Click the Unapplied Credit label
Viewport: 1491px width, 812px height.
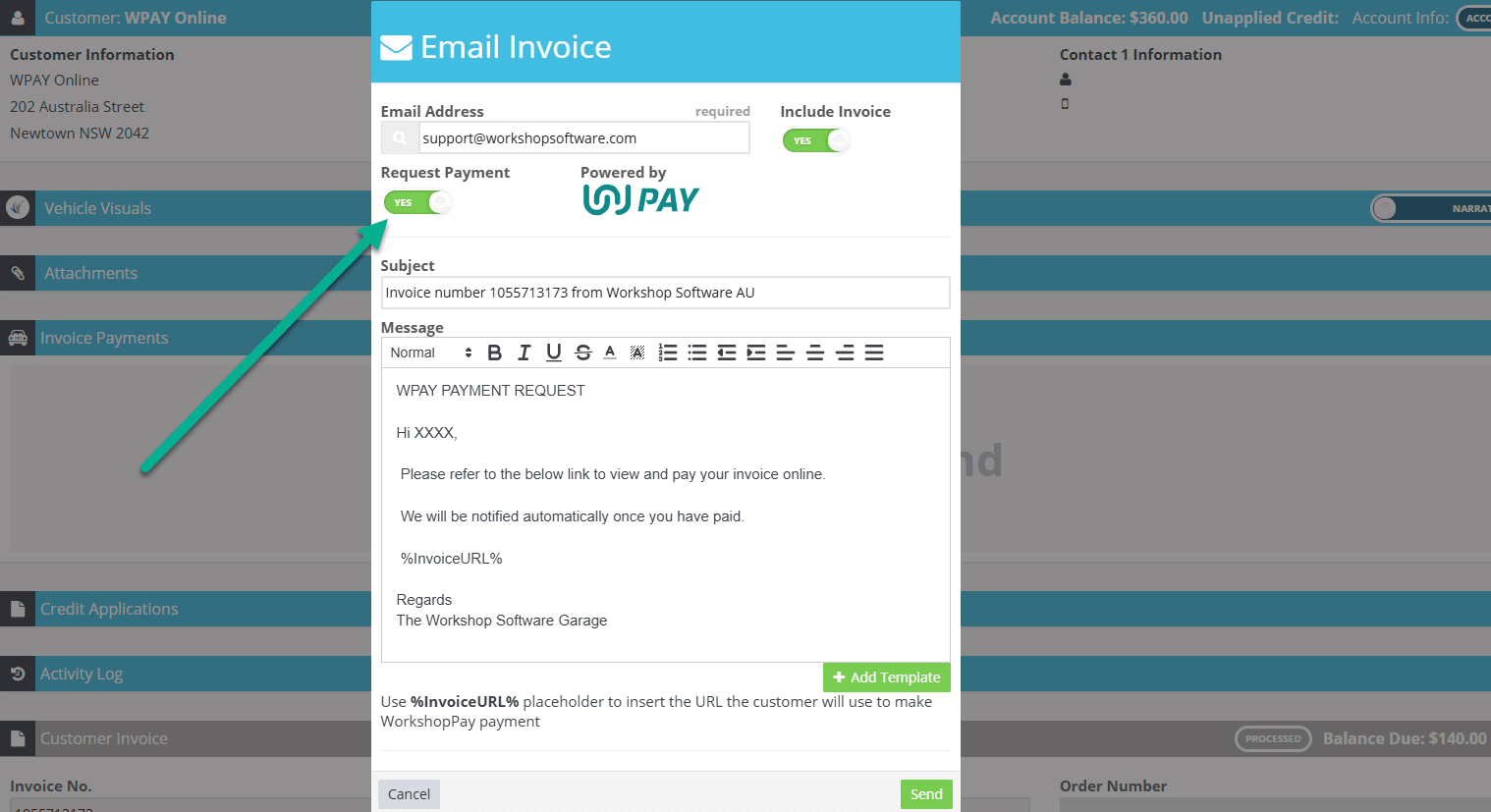pyautogui.click(x=1270, y=18)
